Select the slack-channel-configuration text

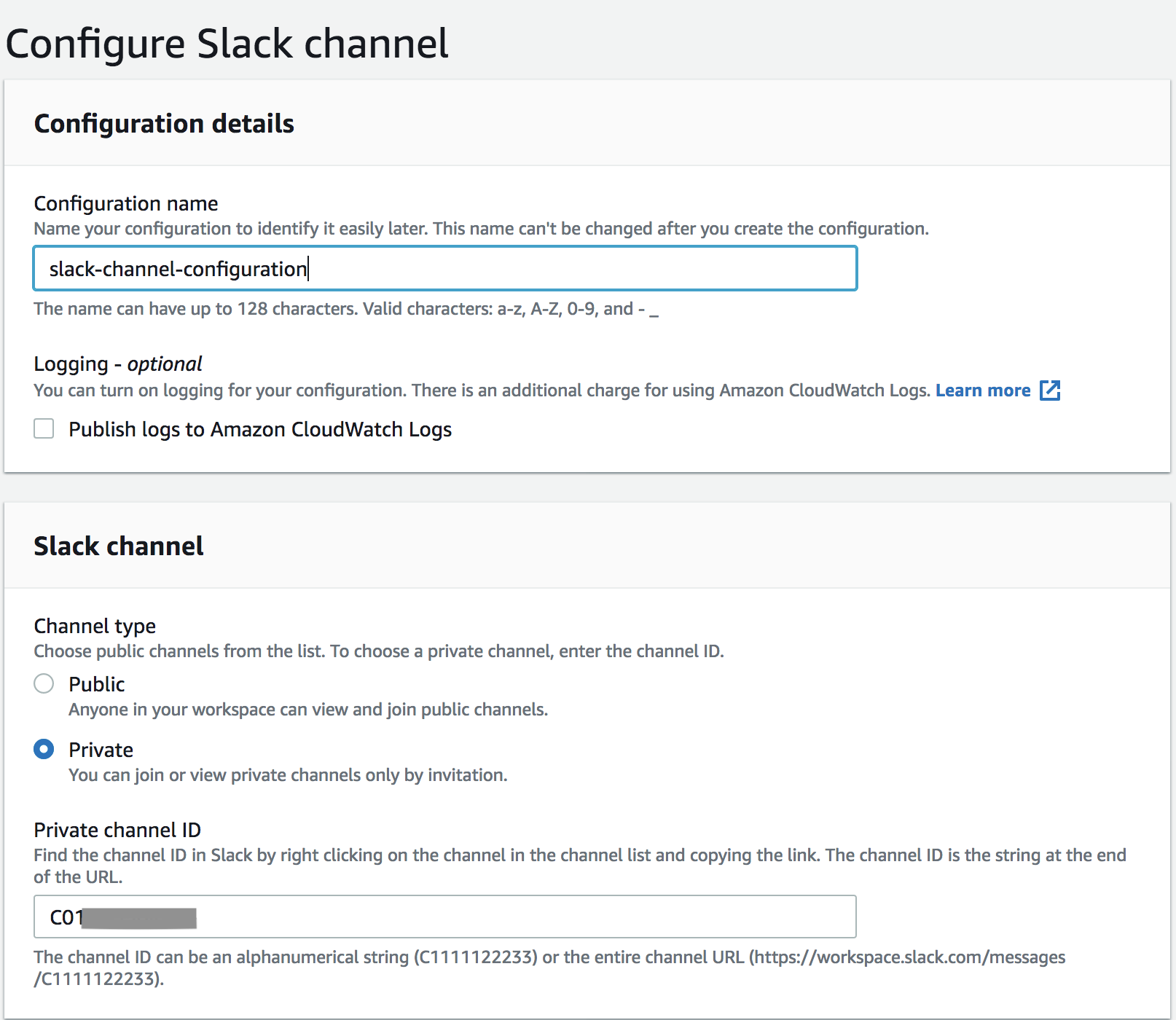[x=176, y=268]
